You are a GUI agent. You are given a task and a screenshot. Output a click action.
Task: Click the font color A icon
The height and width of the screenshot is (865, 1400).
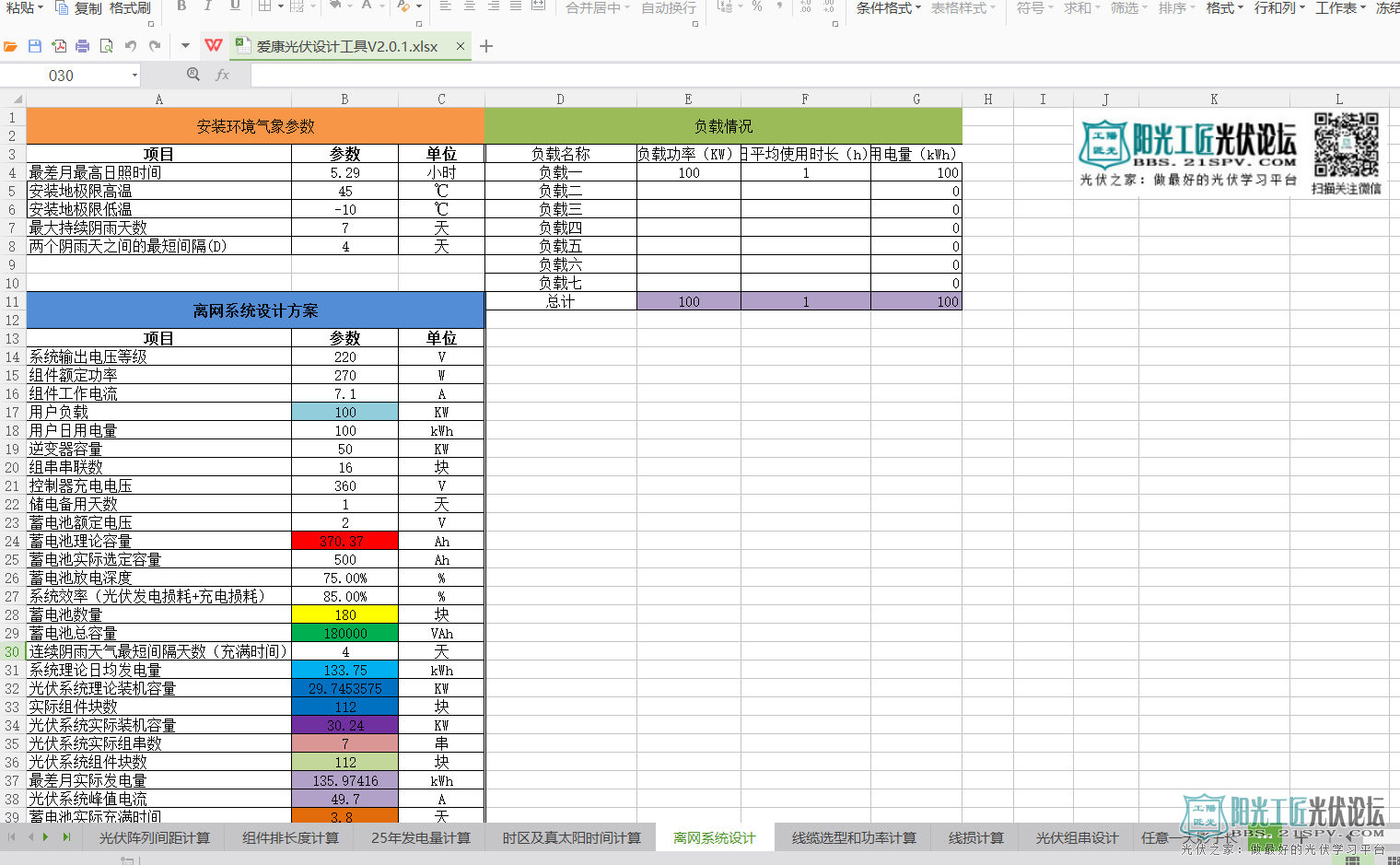click(x=367, y=6)
